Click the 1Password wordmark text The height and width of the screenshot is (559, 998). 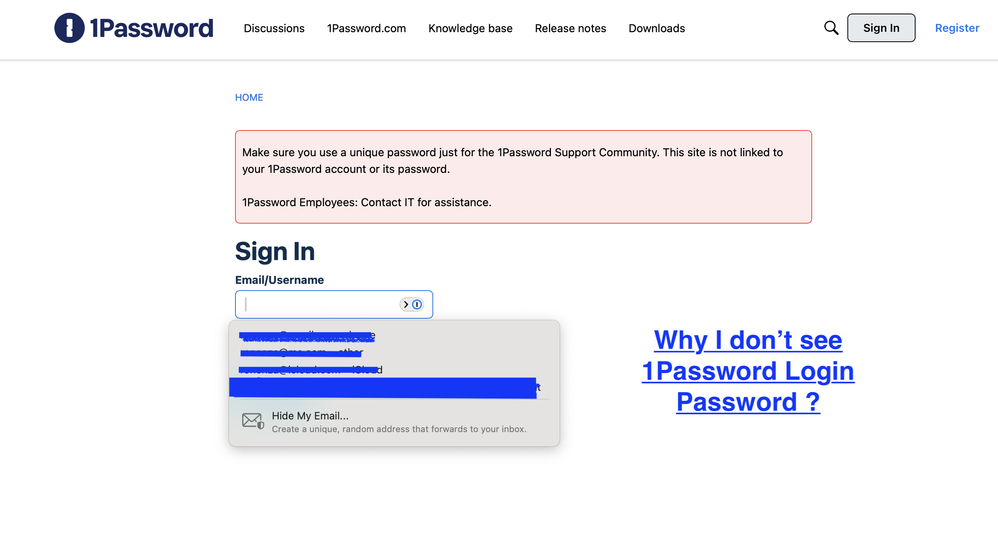(151, 28)
